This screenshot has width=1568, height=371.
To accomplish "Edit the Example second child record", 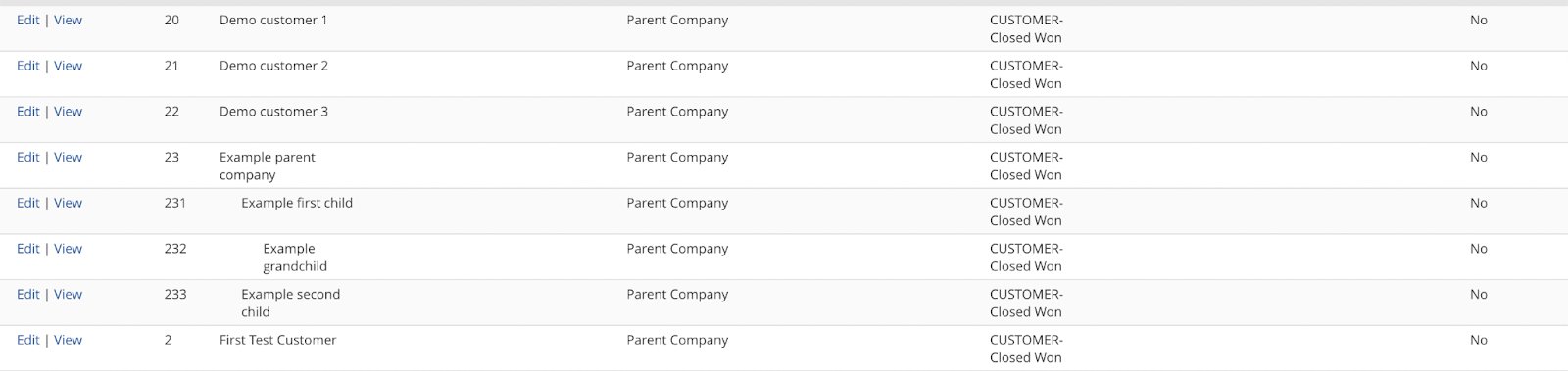I will [x=27, y=295].
